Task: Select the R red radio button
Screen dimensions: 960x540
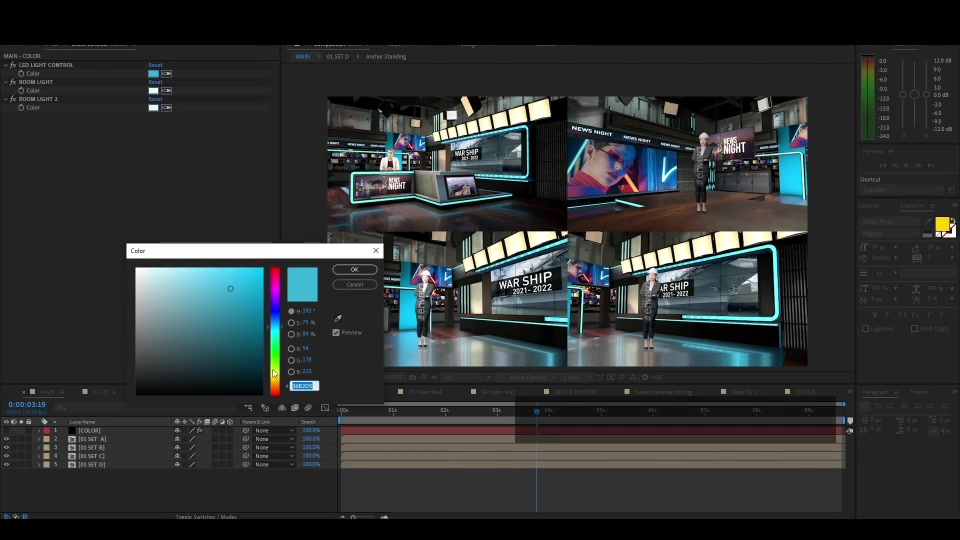Action: 291,348
